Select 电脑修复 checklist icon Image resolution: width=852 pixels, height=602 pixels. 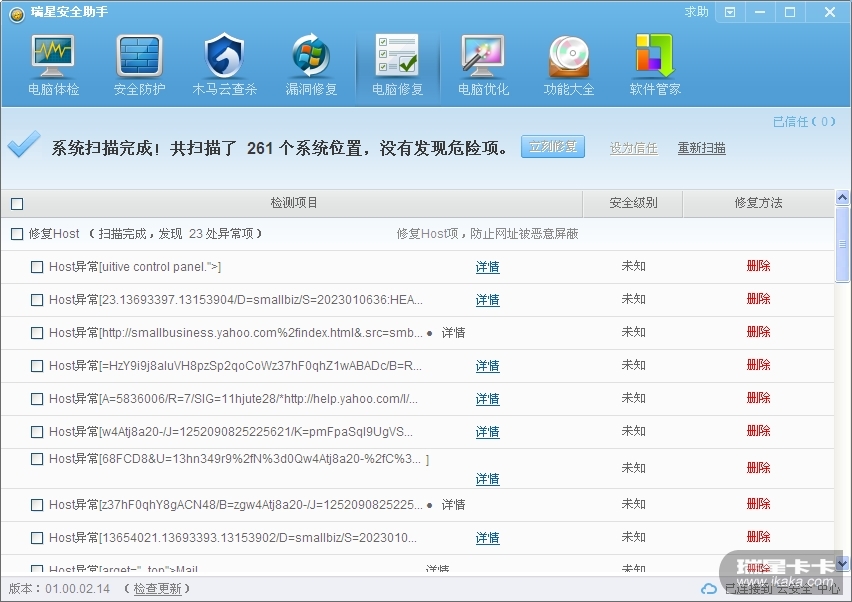(397, 55)
